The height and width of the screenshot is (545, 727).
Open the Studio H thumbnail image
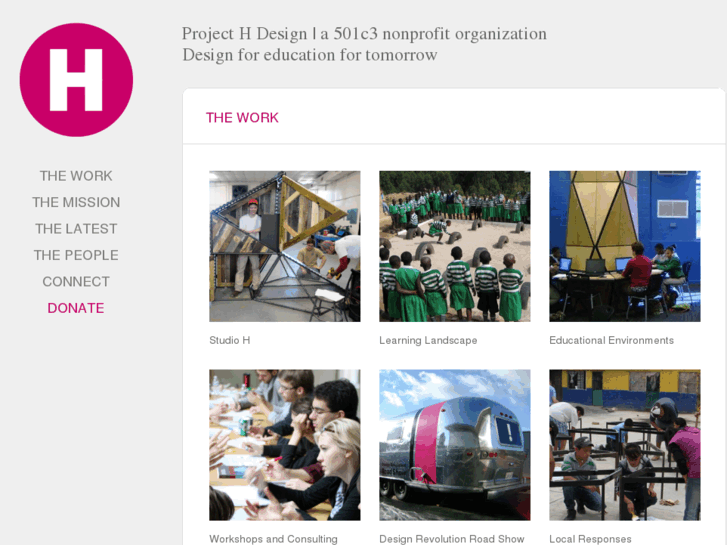point(285,246)
